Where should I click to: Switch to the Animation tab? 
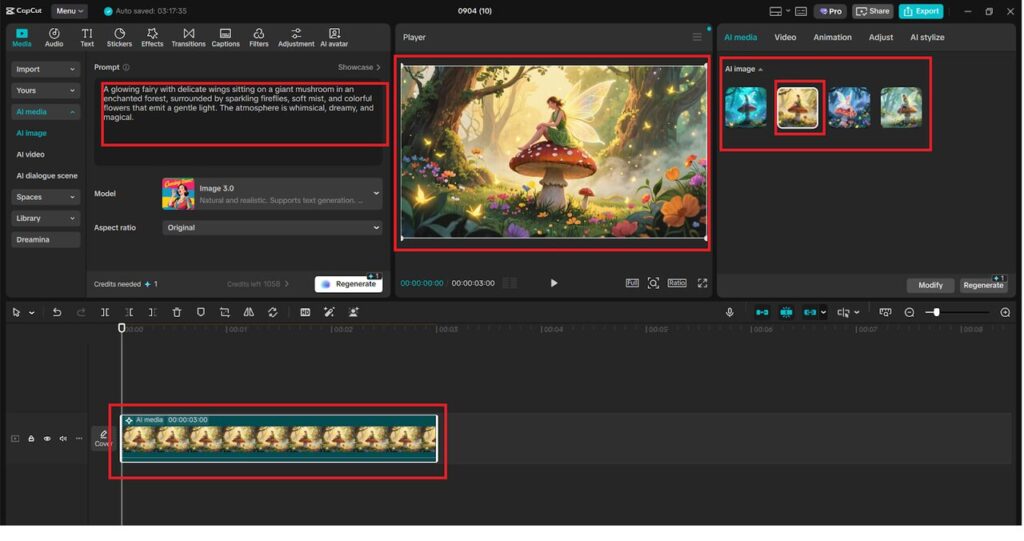pos(832,37)
